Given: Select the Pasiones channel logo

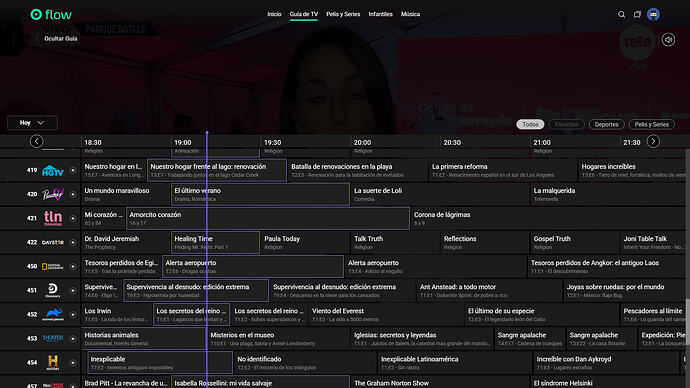Looking at the screenshot, I should [53, 194].
